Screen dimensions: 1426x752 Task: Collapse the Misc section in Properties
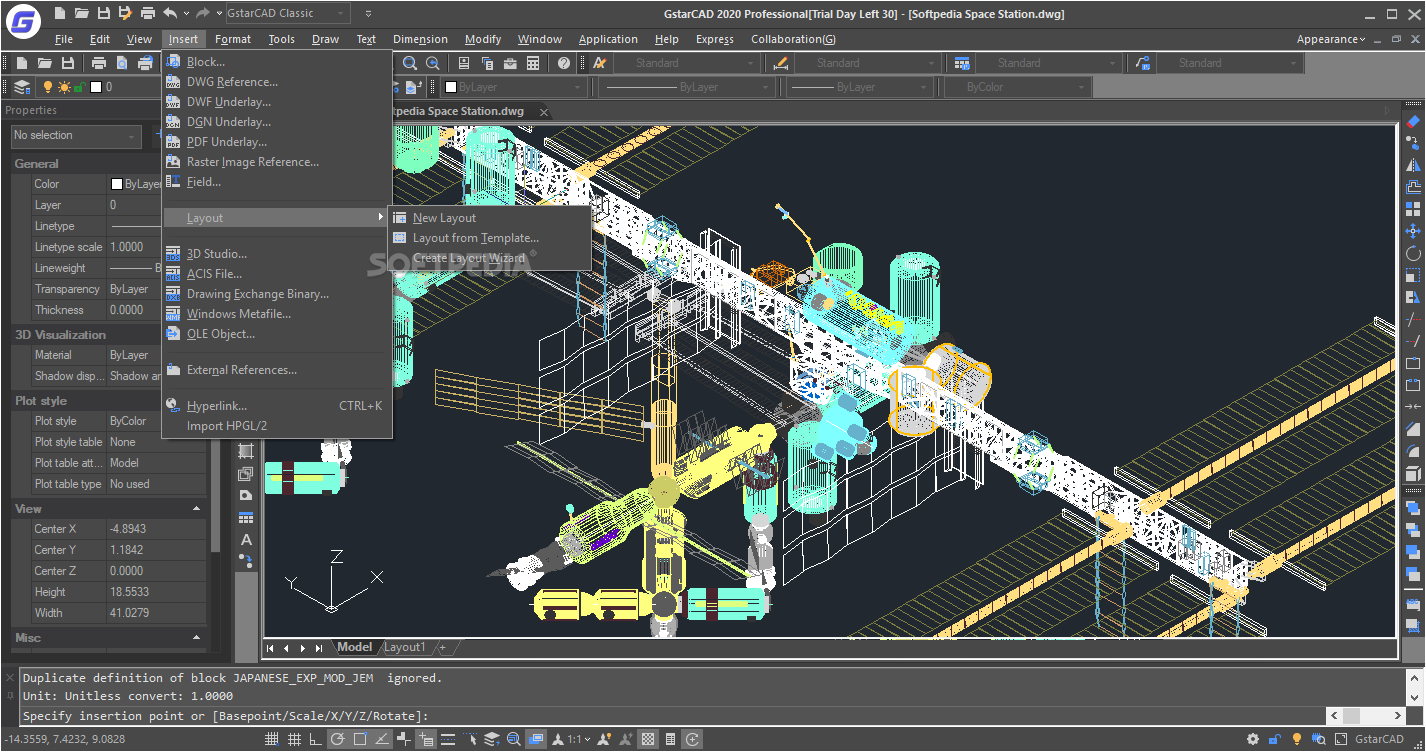(x=197, y=638)
